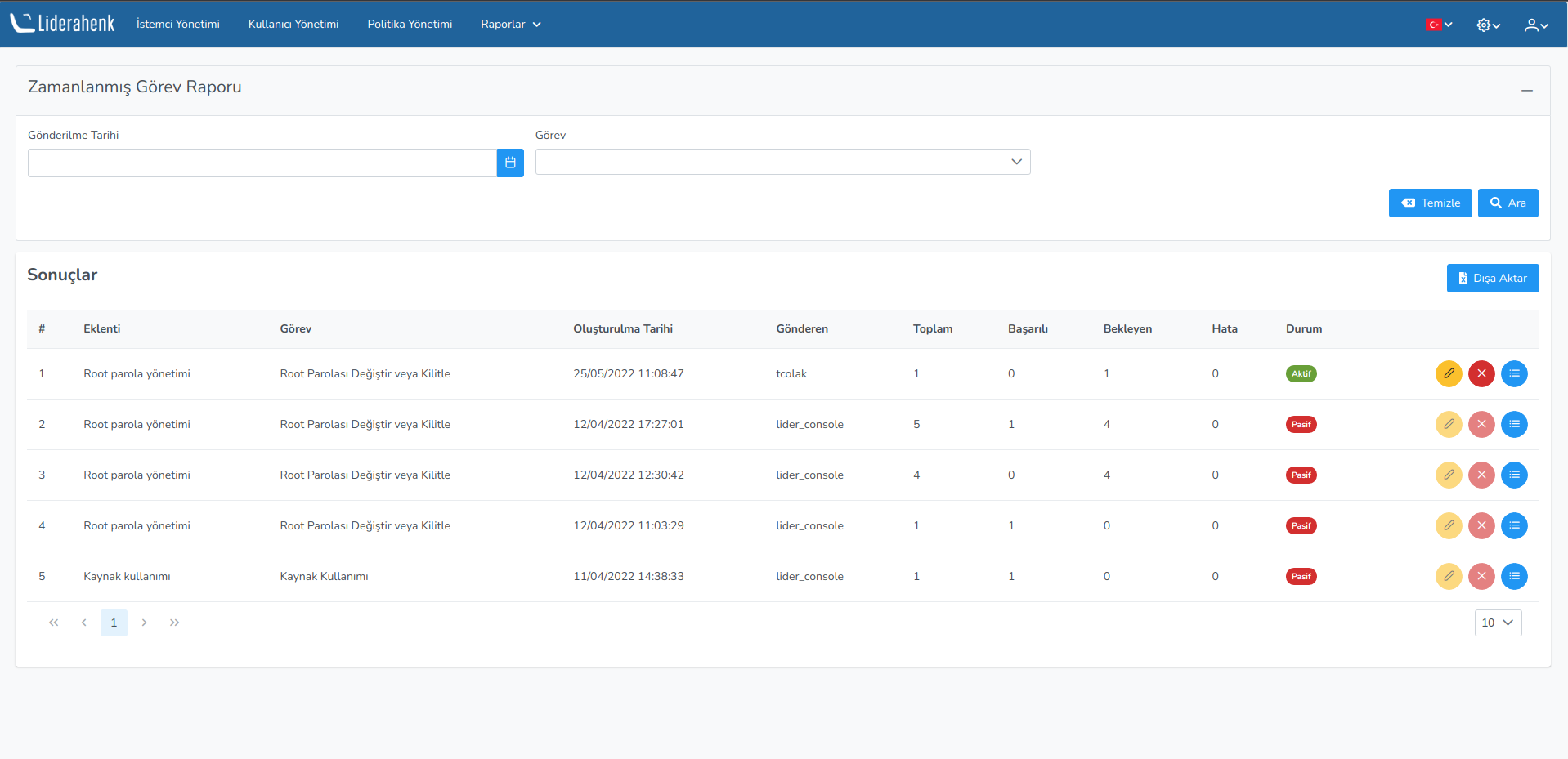Show details of 12/04/2022 11:03:29 task
1568x759 pixels.
(x=1514, y=525)
